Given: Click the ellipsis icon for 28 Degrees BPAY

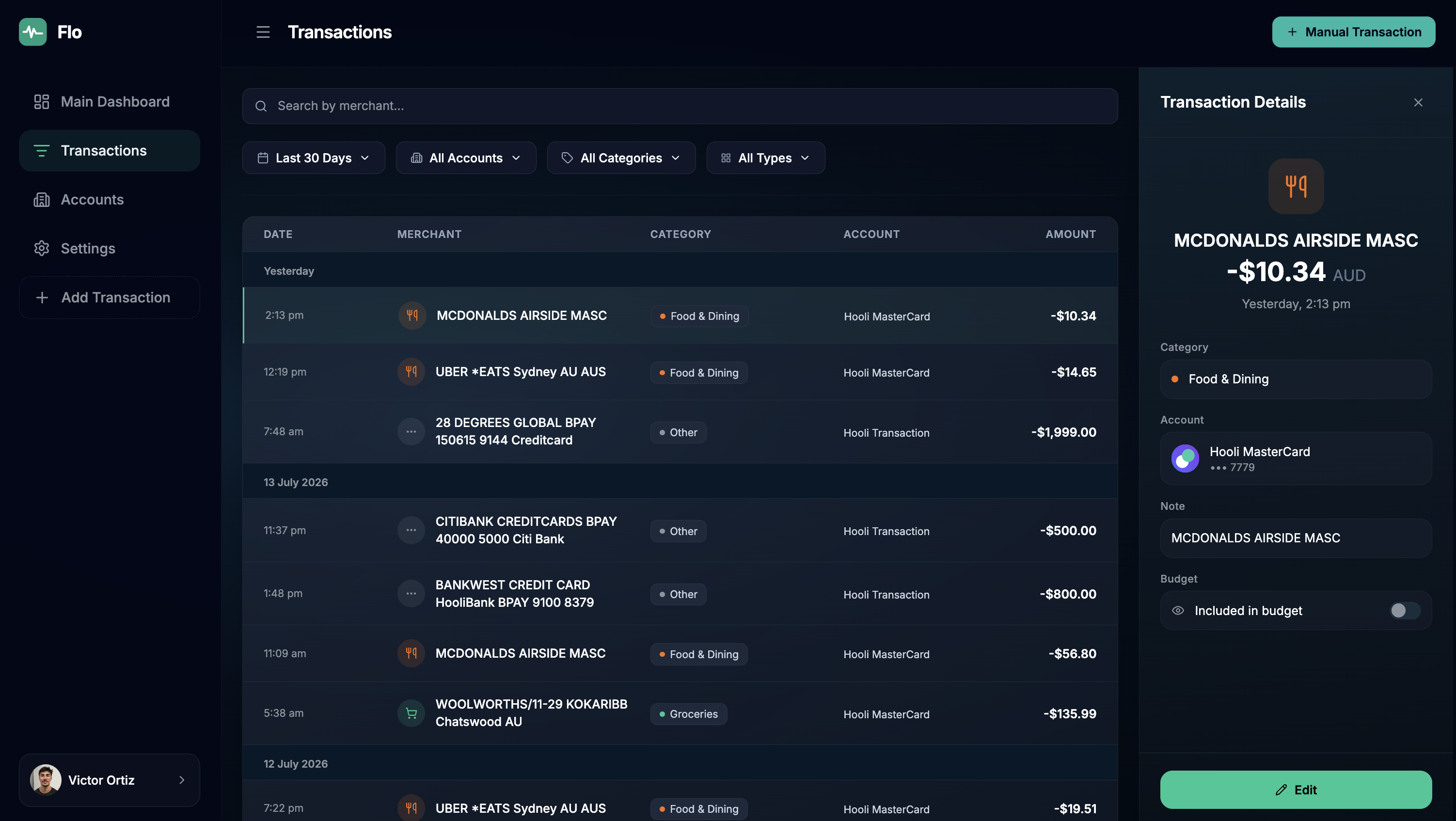Looking at the screenshot, I should tap(411, 432).
